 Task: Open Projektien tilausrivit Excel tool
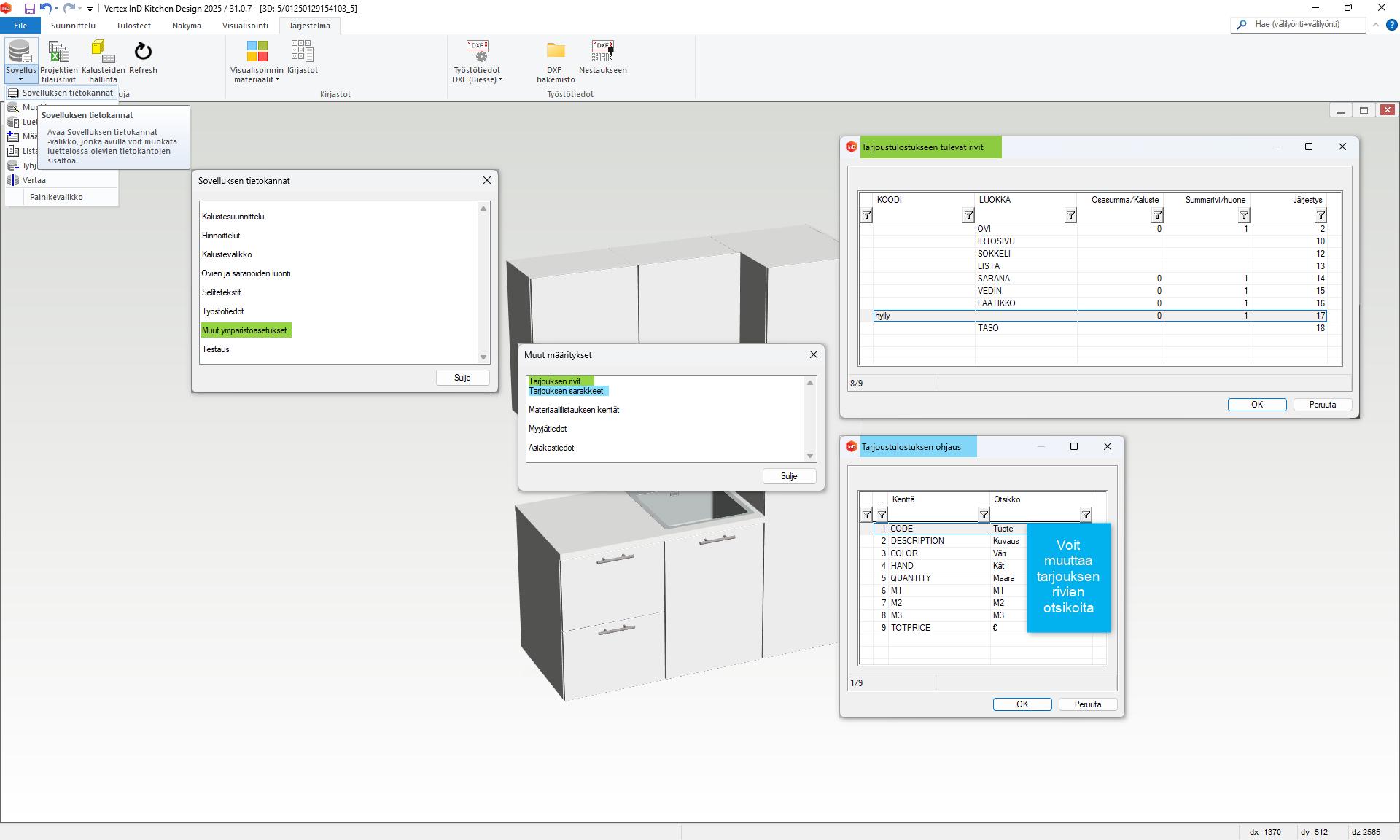58,52
